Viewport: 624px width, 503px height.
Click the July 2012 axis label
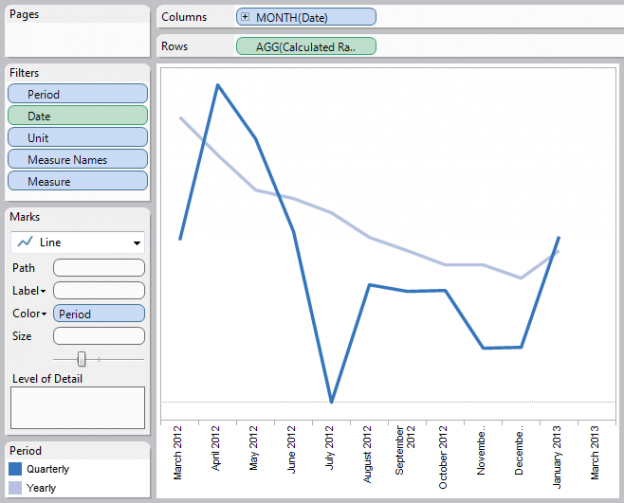pos(331,453)
